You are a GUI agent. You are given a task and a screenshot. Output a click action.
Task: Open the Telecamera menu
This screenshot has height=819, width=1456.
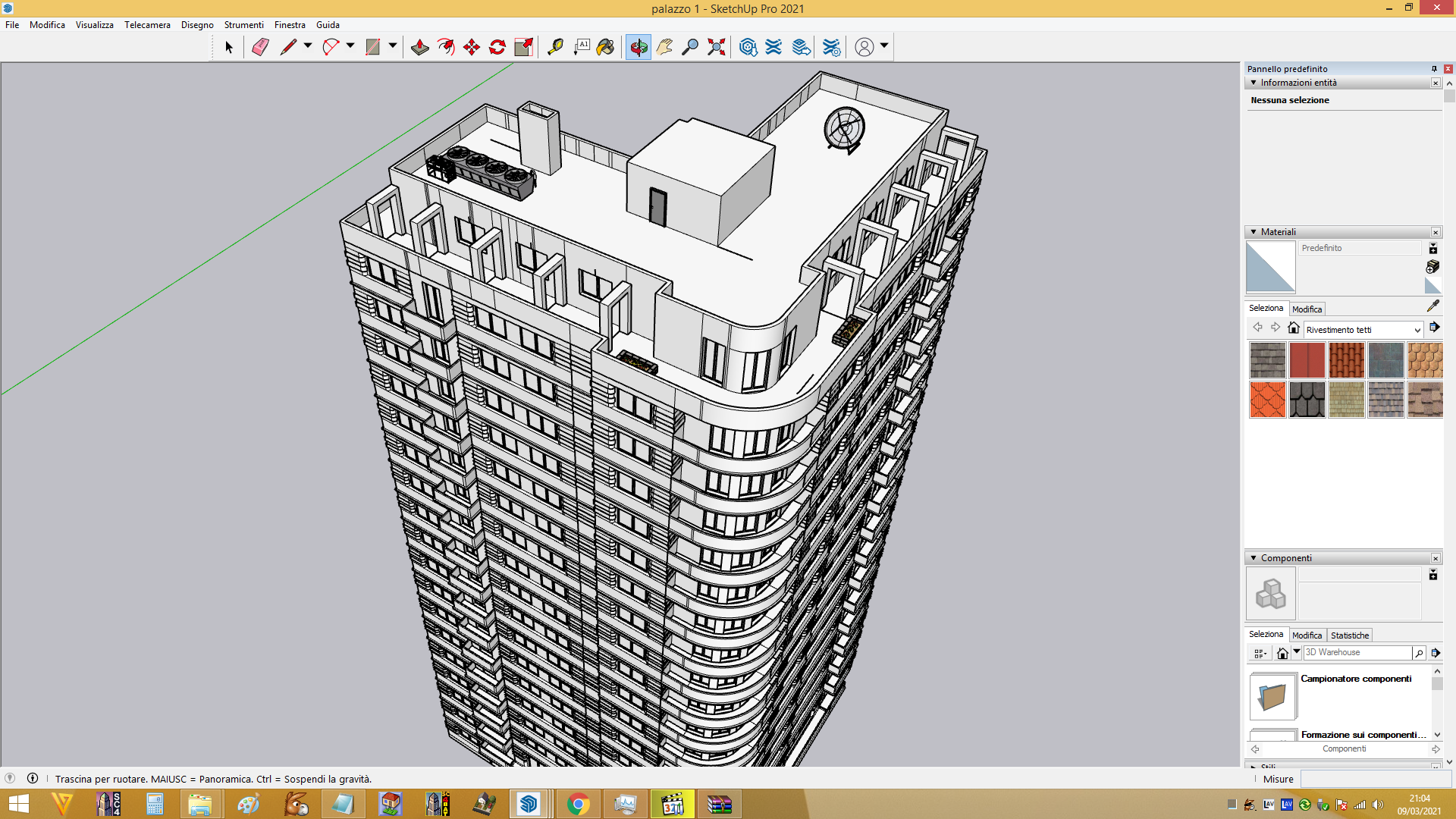click(147, 25)
